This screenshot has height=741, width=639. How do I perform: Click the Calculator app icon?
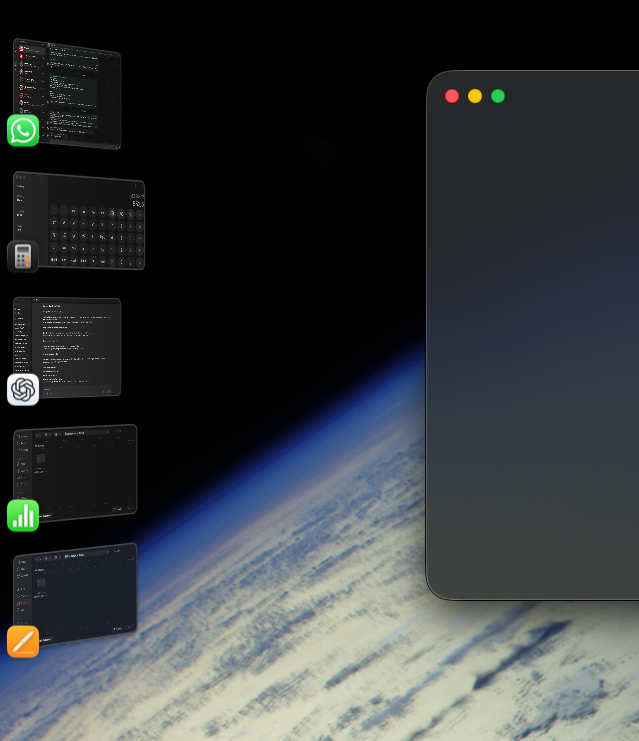tap(23, 257)
